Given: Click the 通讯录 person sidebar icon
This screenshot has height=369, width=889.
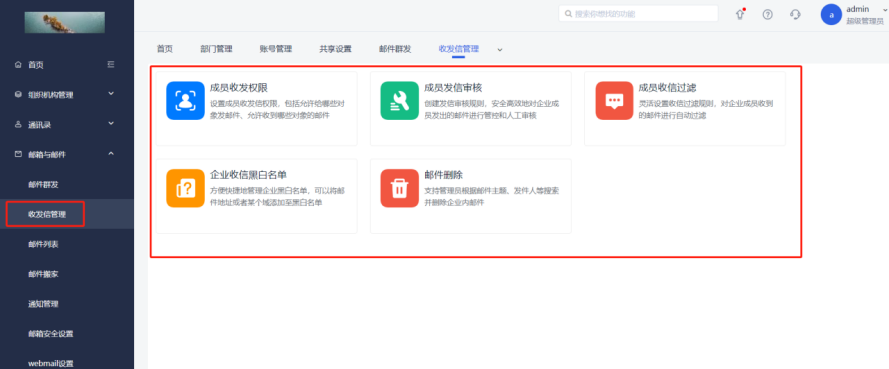Looking at the screenshot, I should tap(18, 124).
